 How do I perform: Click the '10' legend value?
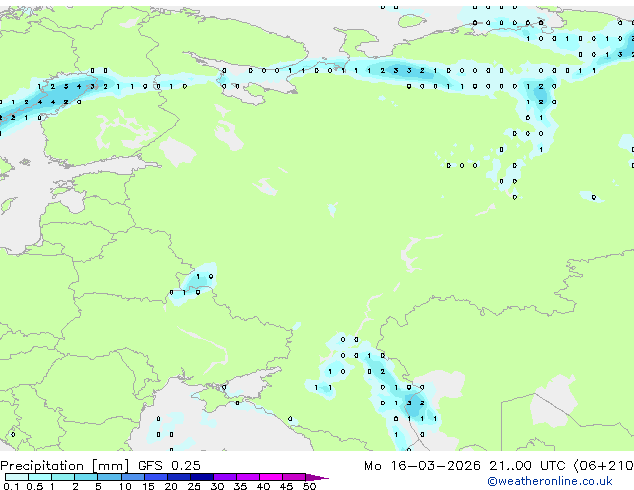125,486
